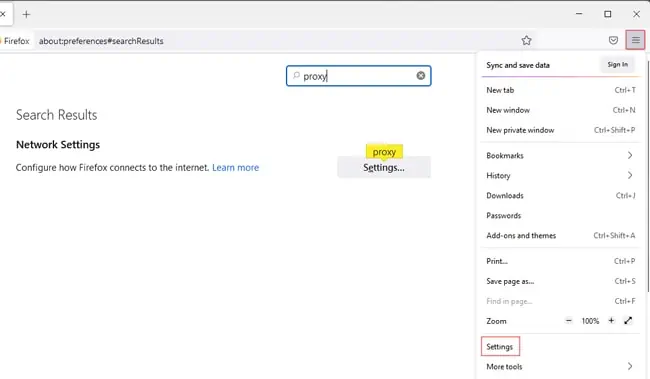The height and width of the screenshot is (379, 650).
Task: Close the current browser tab
Action: (x=2, y=15)
